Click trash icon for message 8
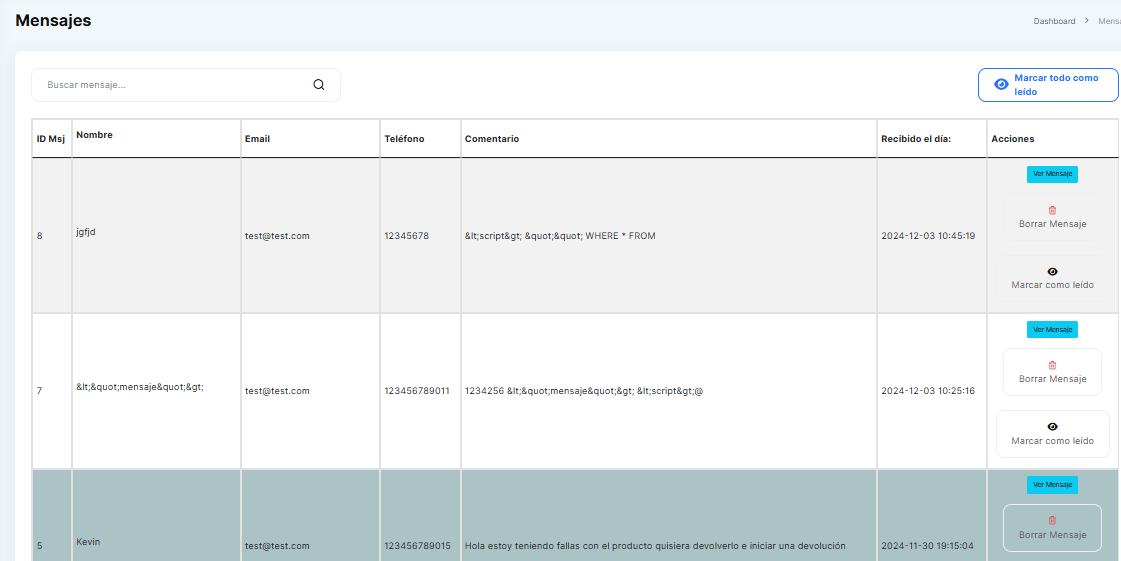The height and width of the screenshot is (561, 1121). pyautogui.click(x=1052, y=210)
